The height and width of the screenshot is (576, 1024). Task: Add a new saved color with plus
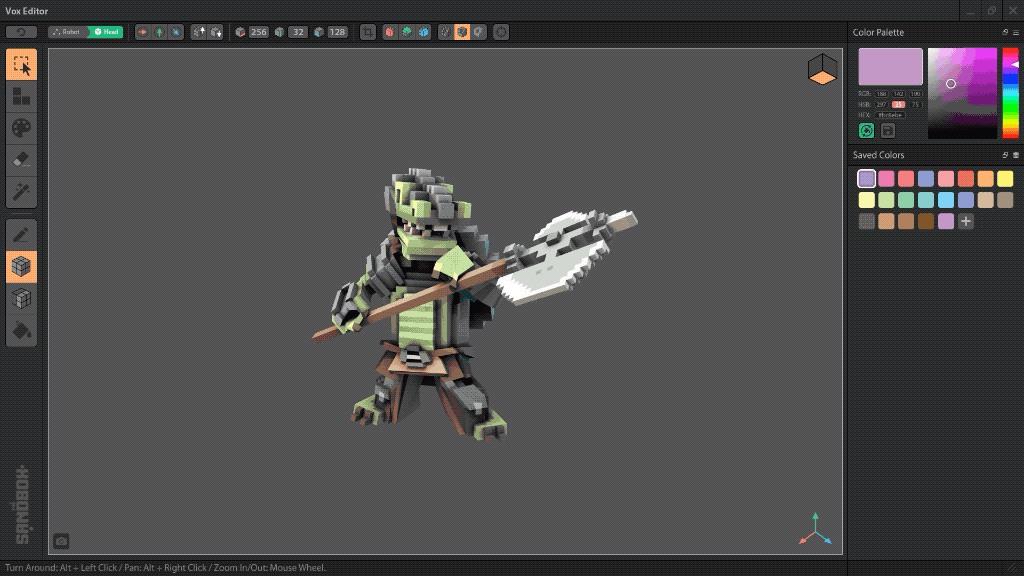pyautogui.click(x=966, y=221)
